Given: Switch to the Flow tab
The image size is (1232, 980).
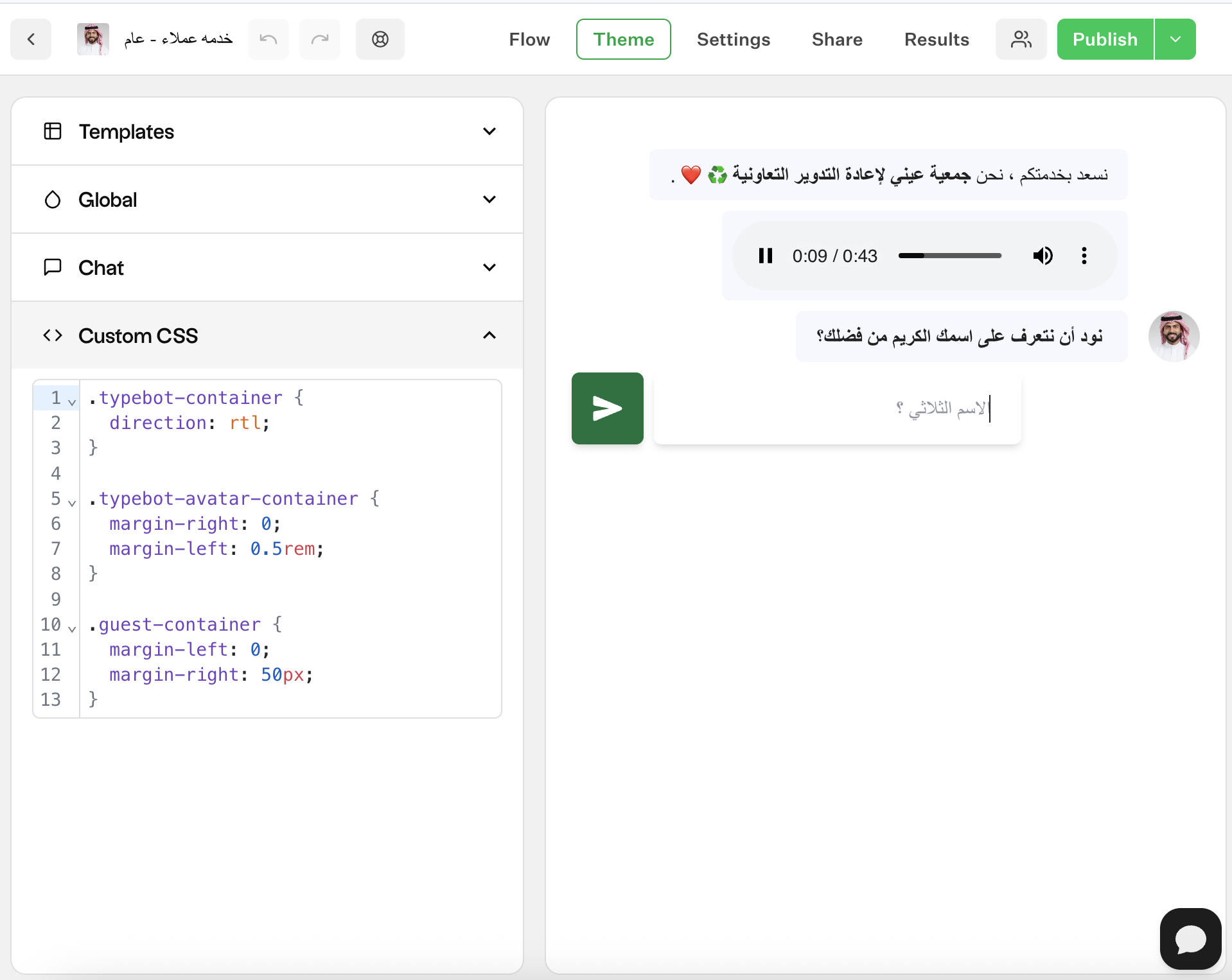Looking at the screenshot, I should click(529, 39).
